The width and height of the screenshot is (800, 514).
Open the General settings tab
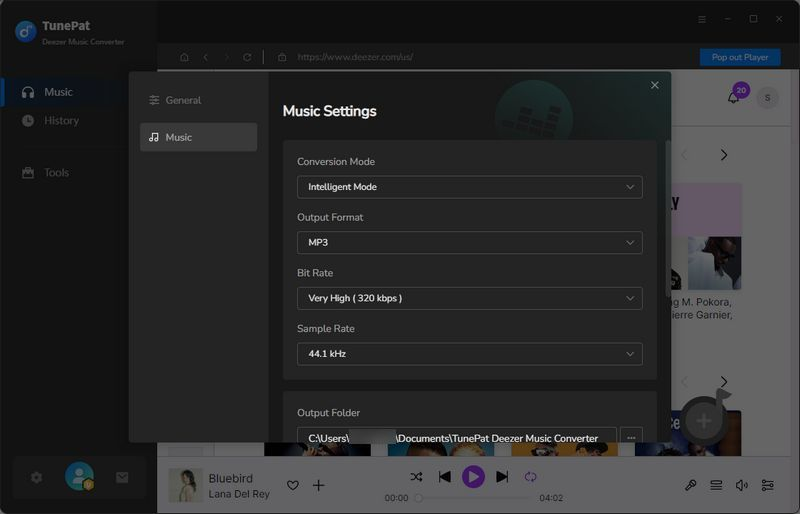[x=198, y=100]
